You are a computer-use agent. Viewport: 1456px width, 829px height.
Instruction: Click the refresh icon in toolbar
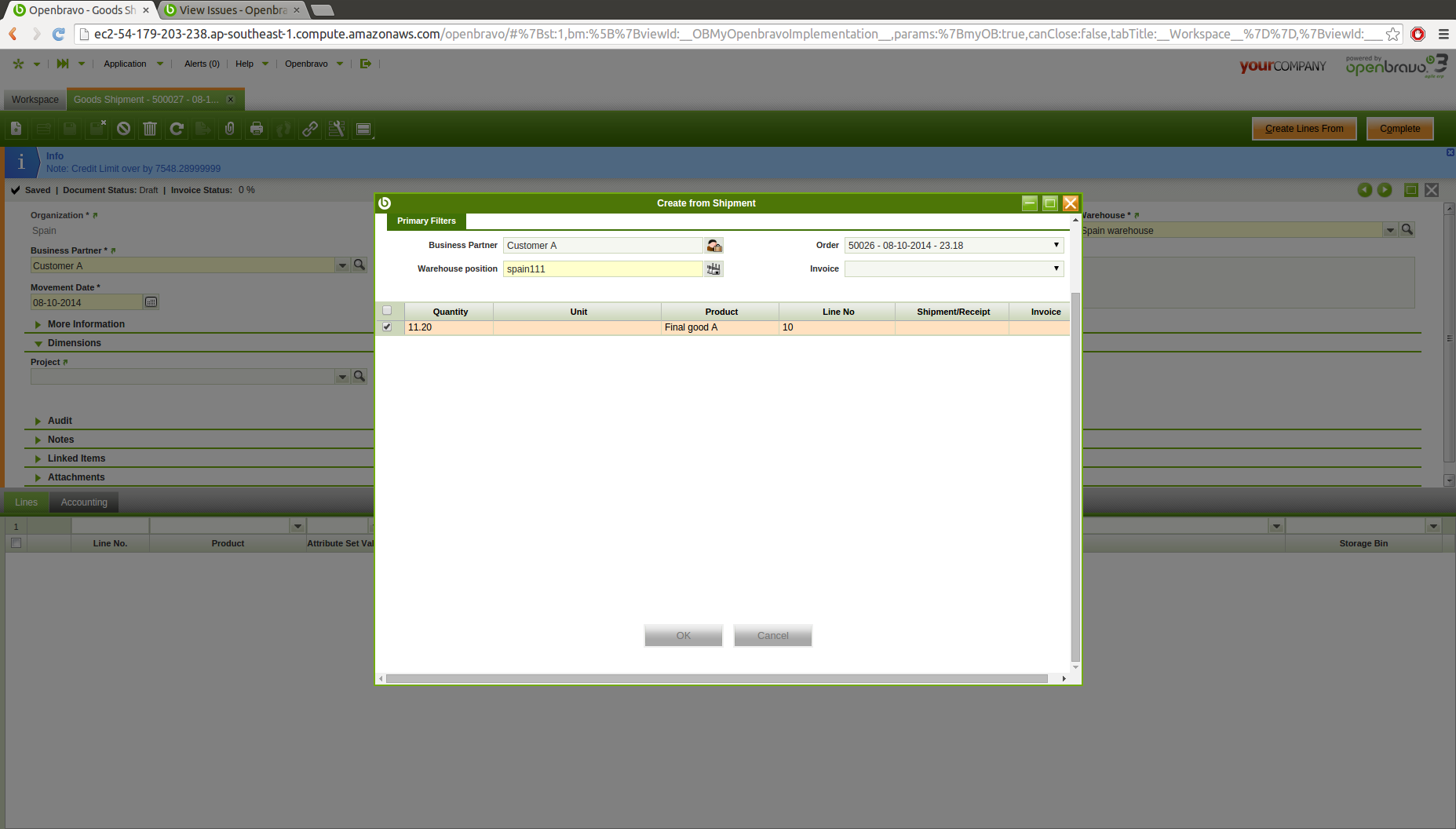tap(177, 129)
